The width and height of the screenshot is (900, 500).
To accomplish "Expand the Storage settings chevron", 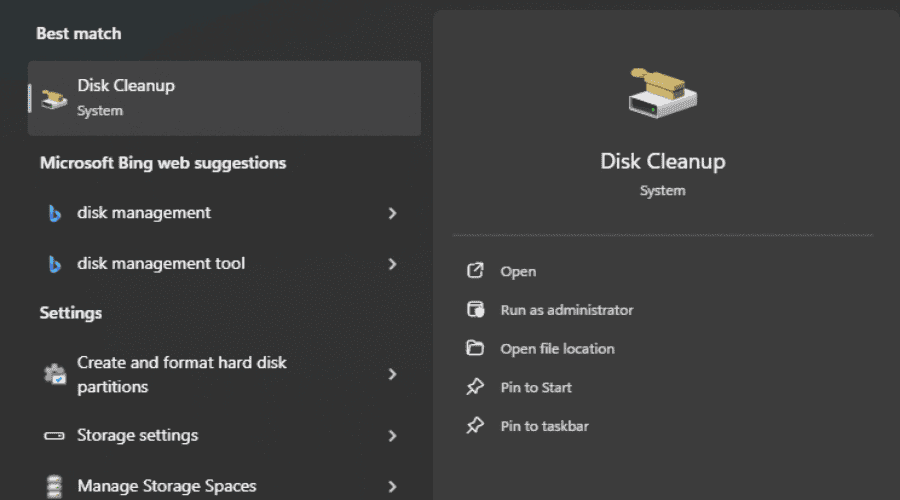I will [392, 436].
